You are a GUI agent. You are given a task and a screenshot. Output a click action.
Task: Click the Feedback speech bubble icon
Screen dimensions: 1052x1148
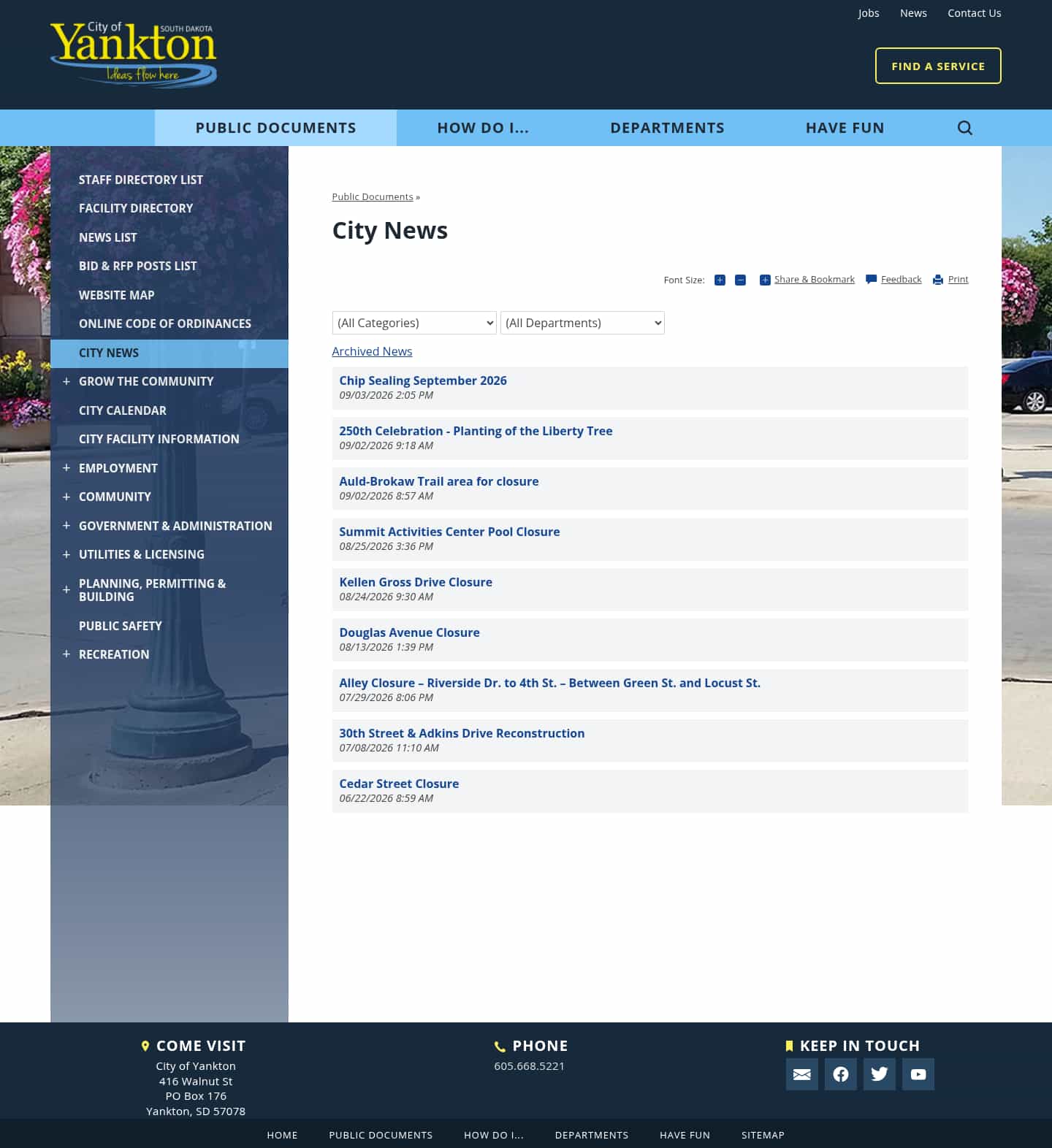coord(871,280)
